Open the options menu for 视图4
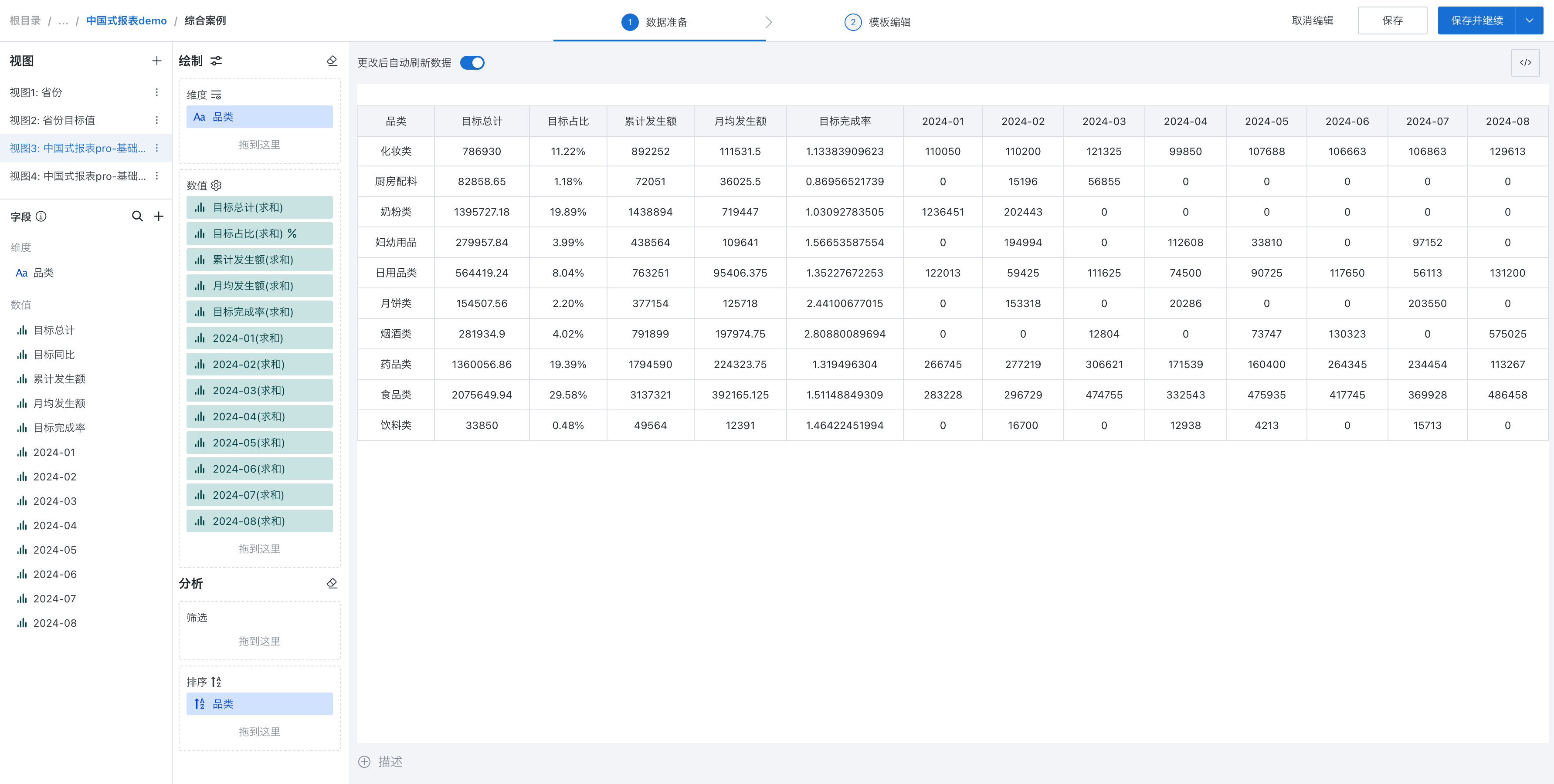Screen dimensions: 1554x784 tap(157, 176)
